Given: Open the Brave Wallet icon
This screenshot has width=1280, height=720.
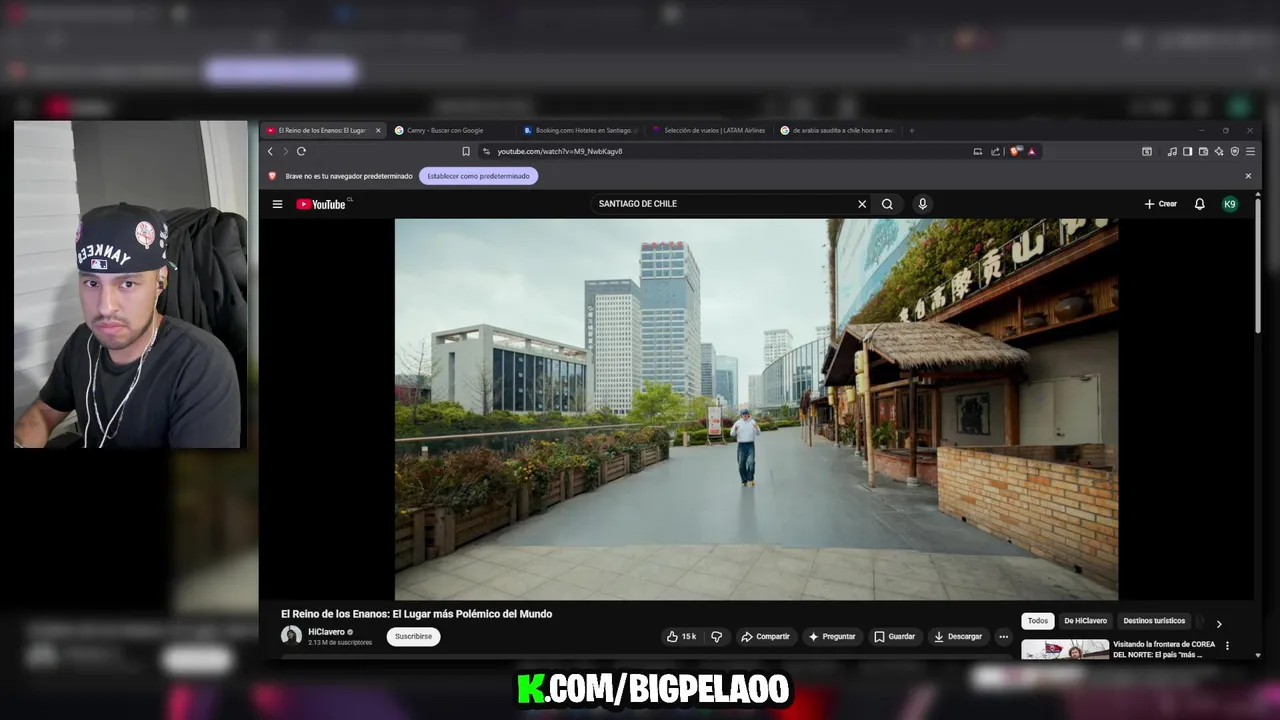Looking at the screenshot, I should pyautogui.click(x=1204, y=151).
